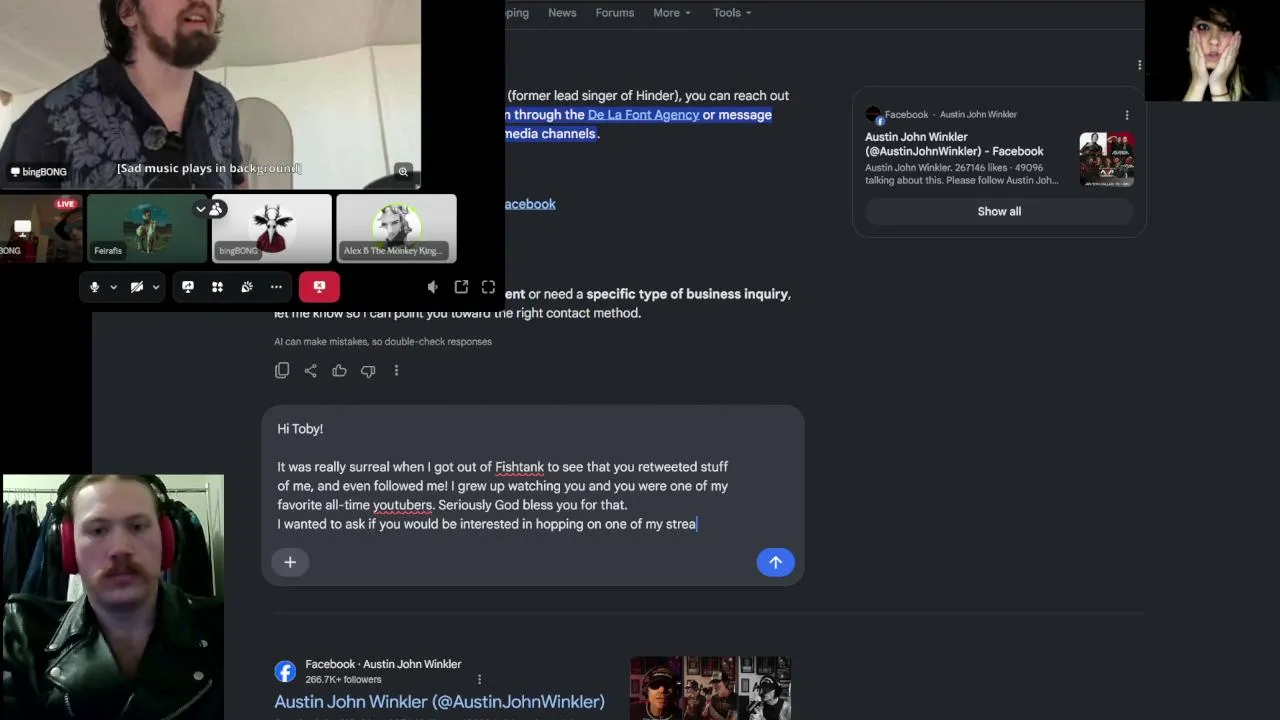Enter fullscreen for the call

click(x=488, y=287)
